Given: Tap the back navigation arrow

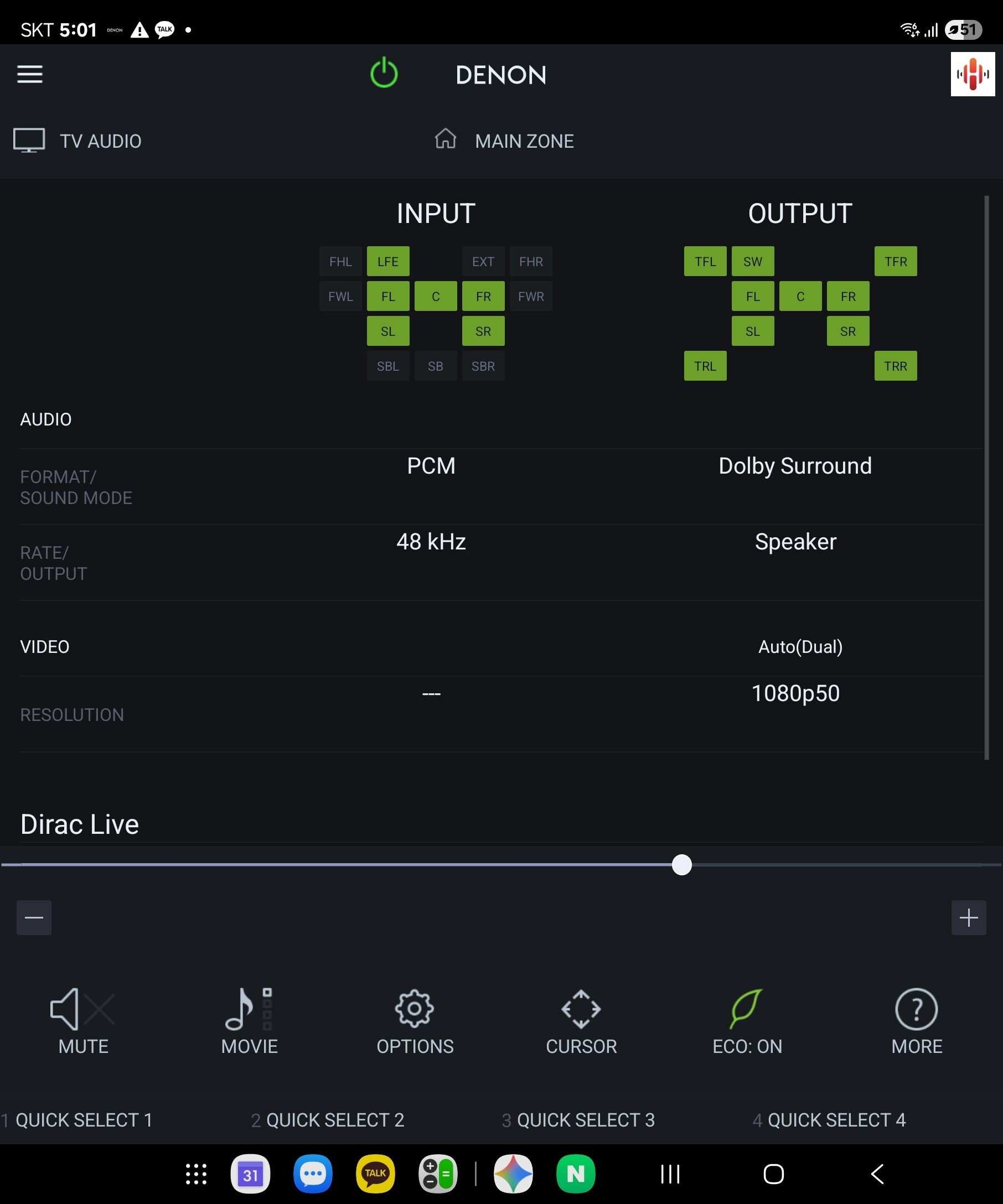Looking at the screenshot, I should (x=877, y=1174).
